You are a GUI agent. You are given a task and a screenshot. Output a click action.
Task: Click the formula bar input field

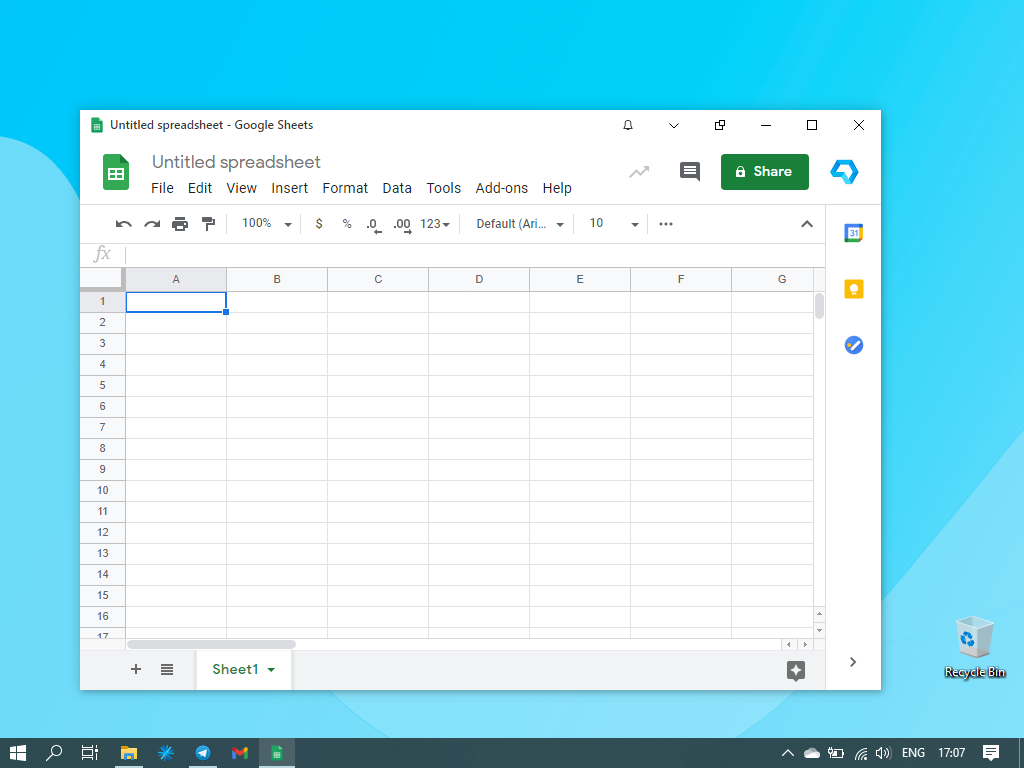(470, 254)
